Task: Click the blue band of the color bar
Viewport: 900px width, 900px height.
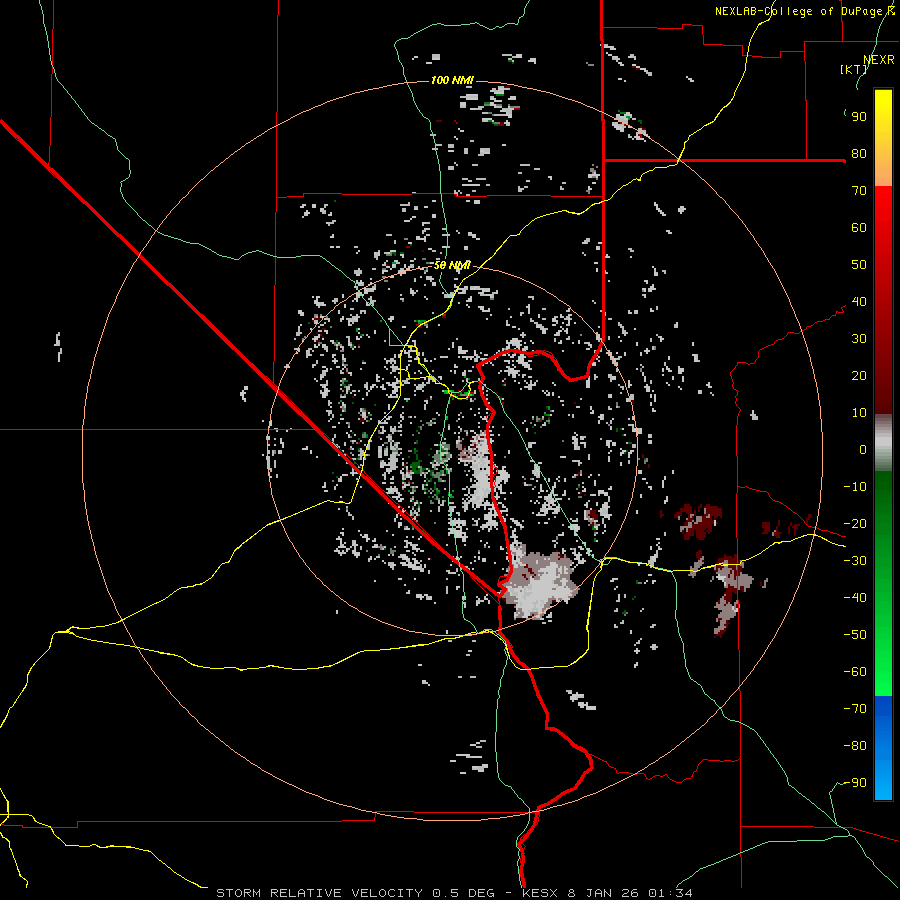Action: coord(883,747)
